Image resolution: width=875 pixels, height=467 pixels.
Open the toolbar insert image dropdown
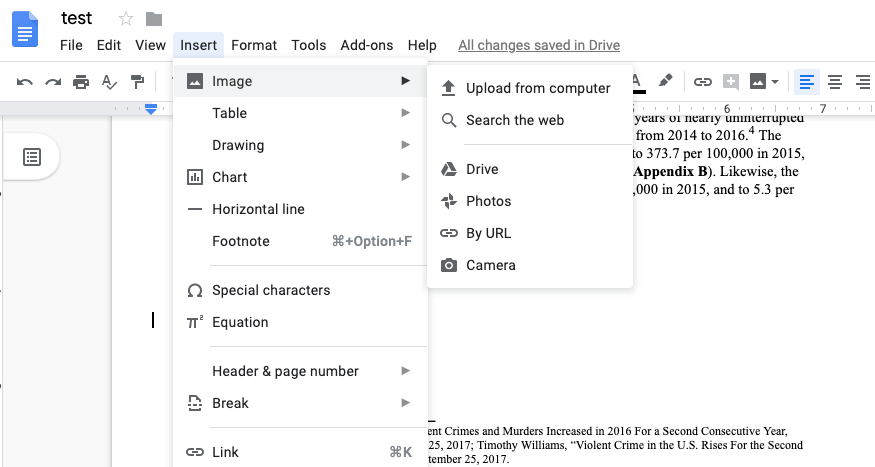[764, 81]
